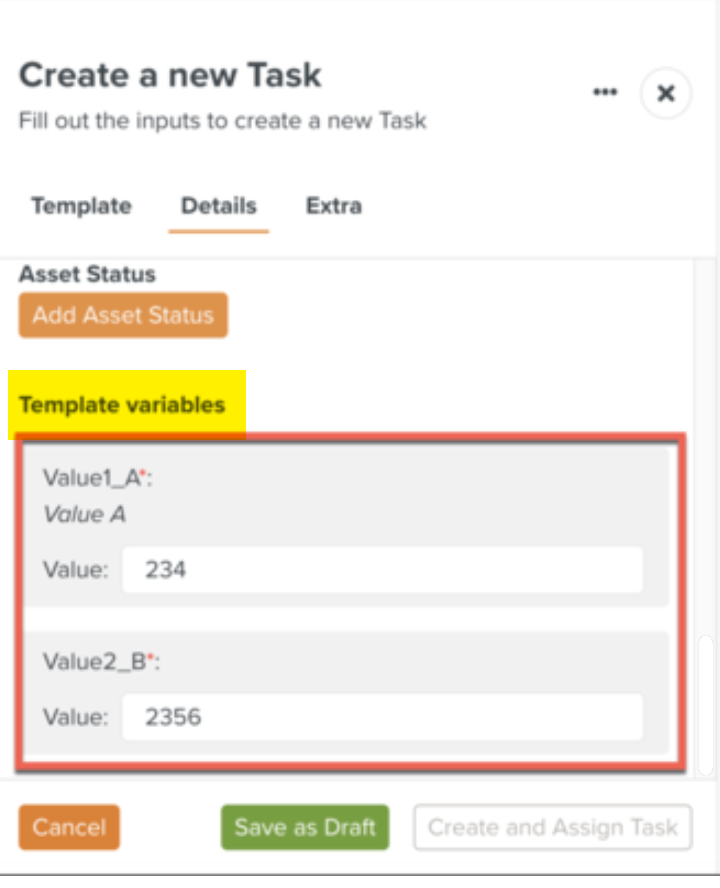Close the Create a new Task dialog
720x888 pixels.
(x=666, y=93)
